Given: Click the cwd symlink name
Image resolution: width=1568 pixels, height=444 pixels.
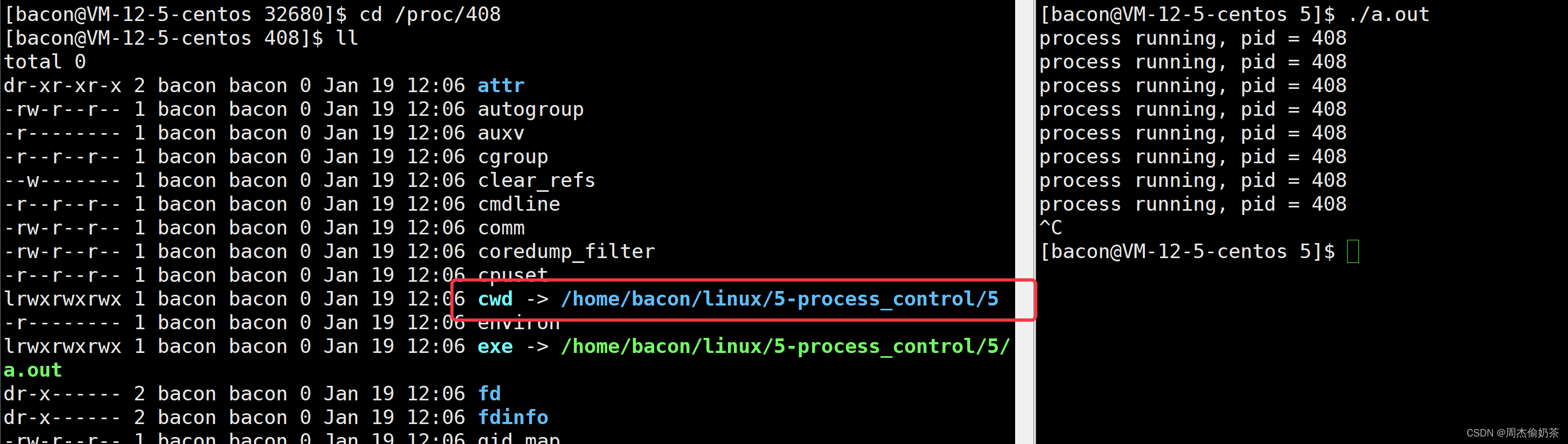Looking at the screenshot, I should click(495, 299).
